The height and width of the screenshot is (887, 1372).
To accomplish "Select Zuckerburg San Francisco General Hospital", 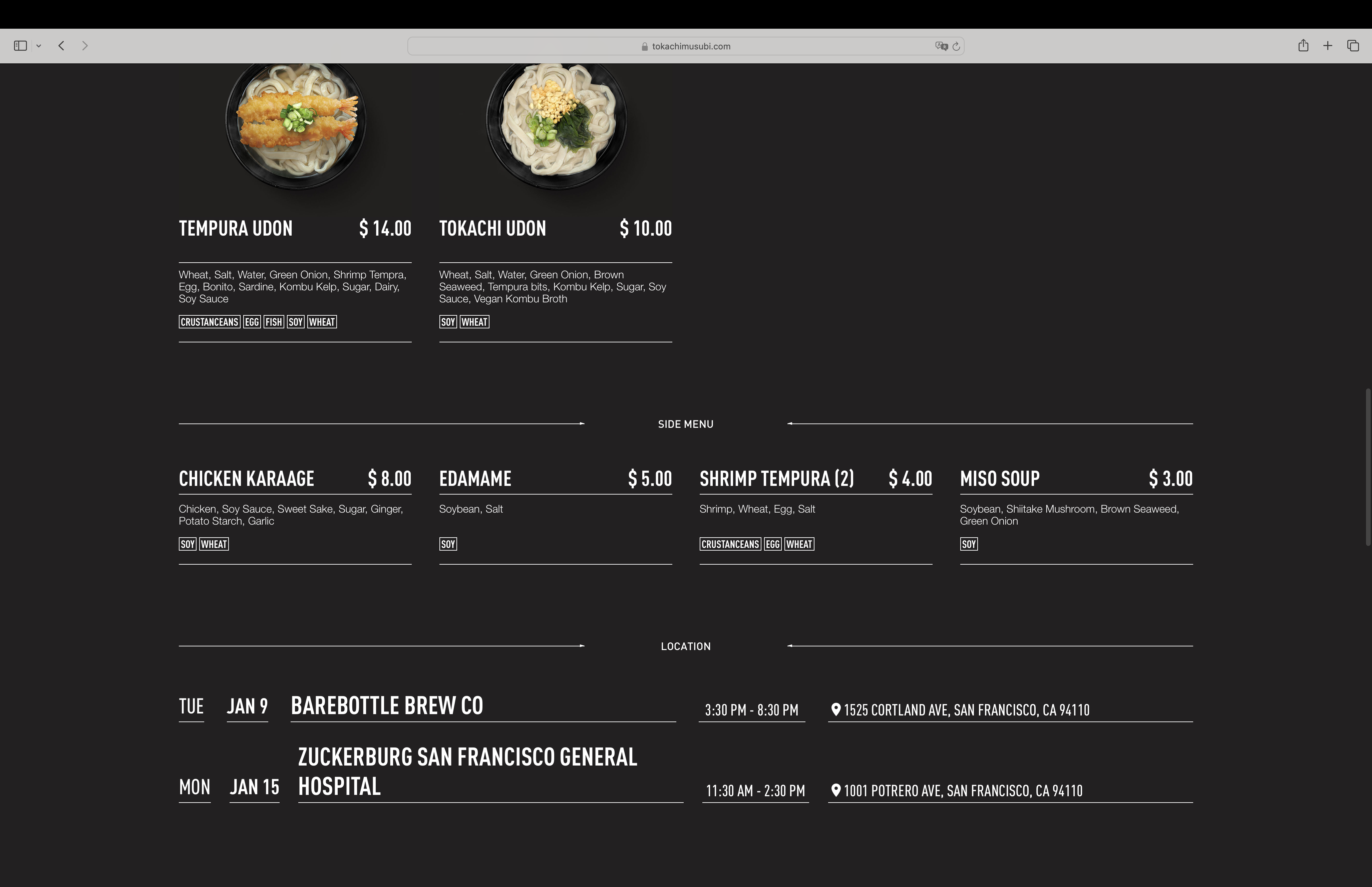I will click(467, 771).
